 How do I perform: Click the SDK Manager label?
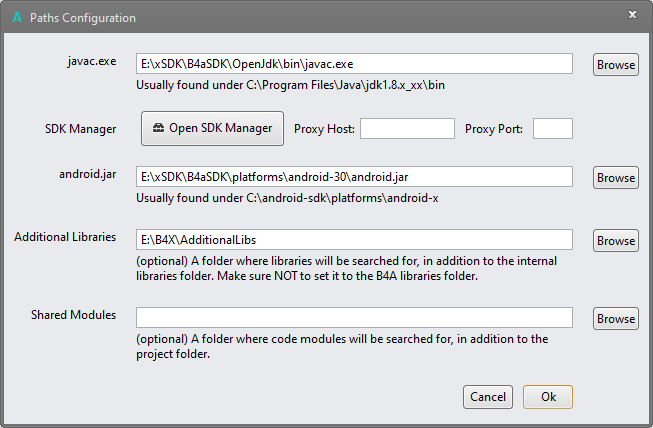click(81, 129)
